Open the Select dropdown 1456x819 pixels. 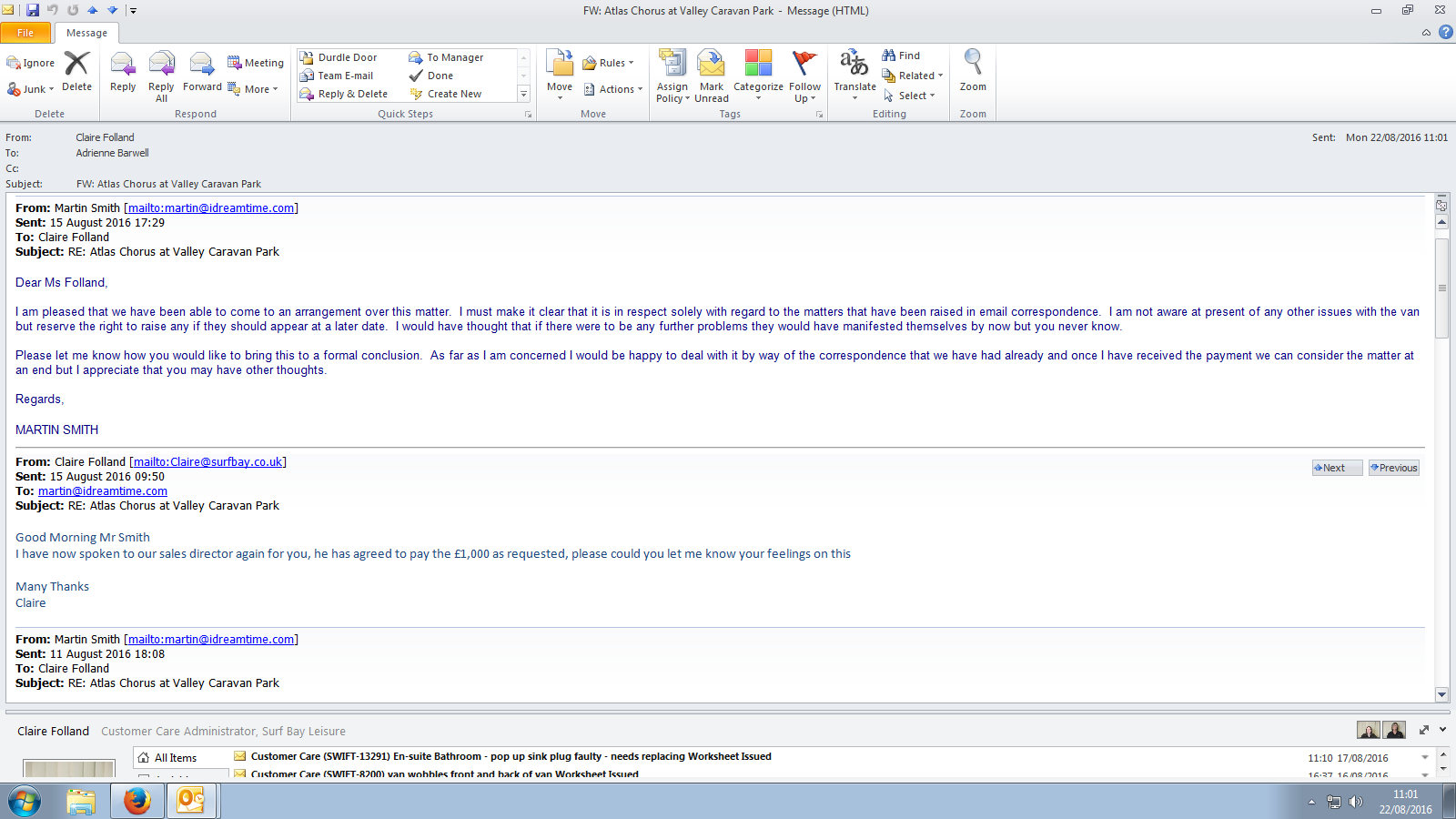click(x=909, y=96)
